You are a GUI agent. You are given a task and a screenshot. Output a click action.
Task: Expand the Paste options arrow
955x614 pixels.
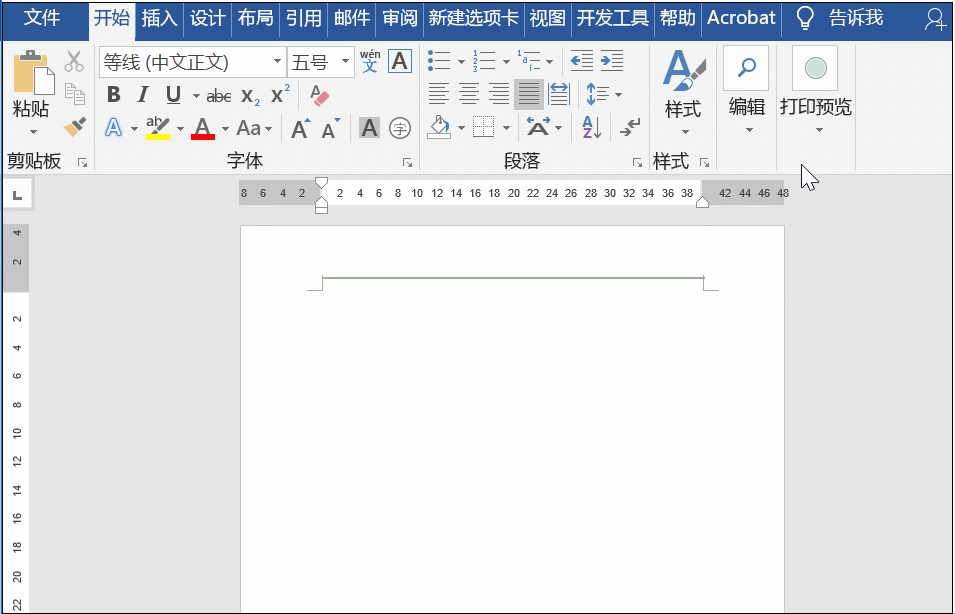pyautogui.click(x=33, y=132)
